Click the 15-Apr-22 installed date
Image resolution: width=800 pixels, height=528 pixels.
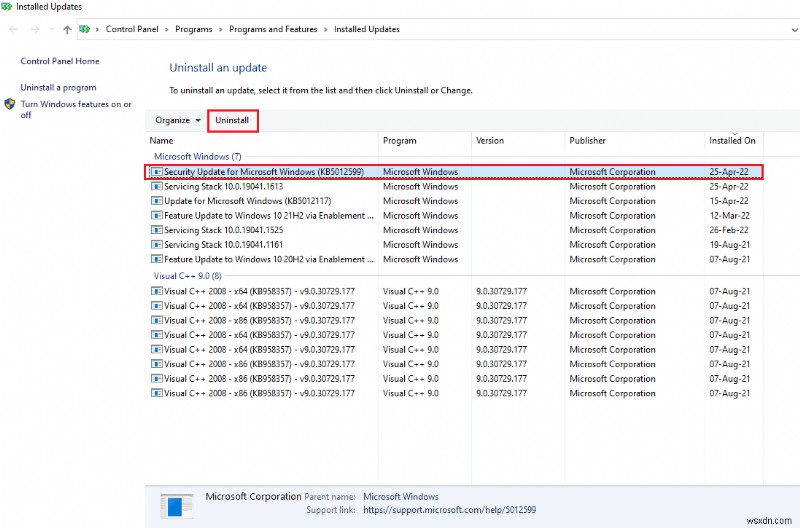click(x=729, y=201)
